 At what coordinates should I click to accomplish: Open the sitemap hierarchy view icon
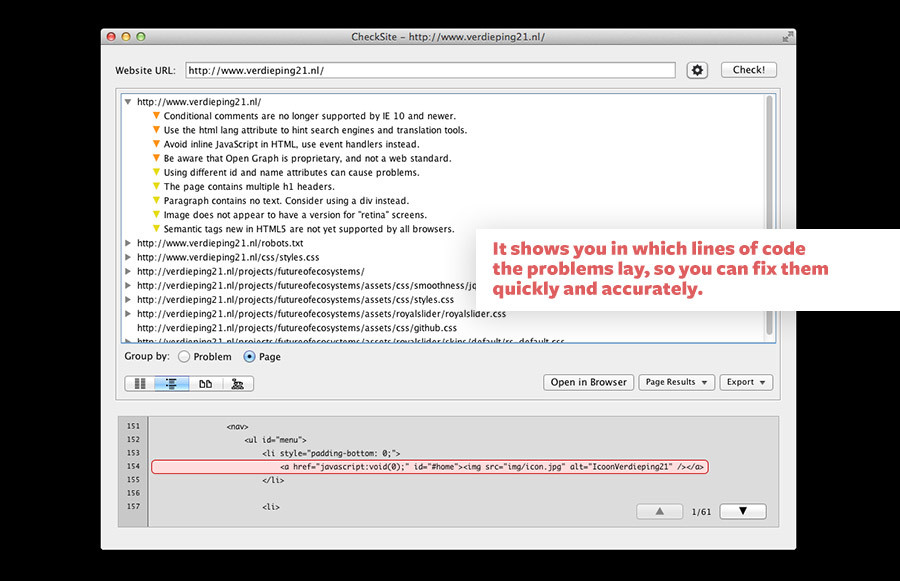tap(238, 384)
